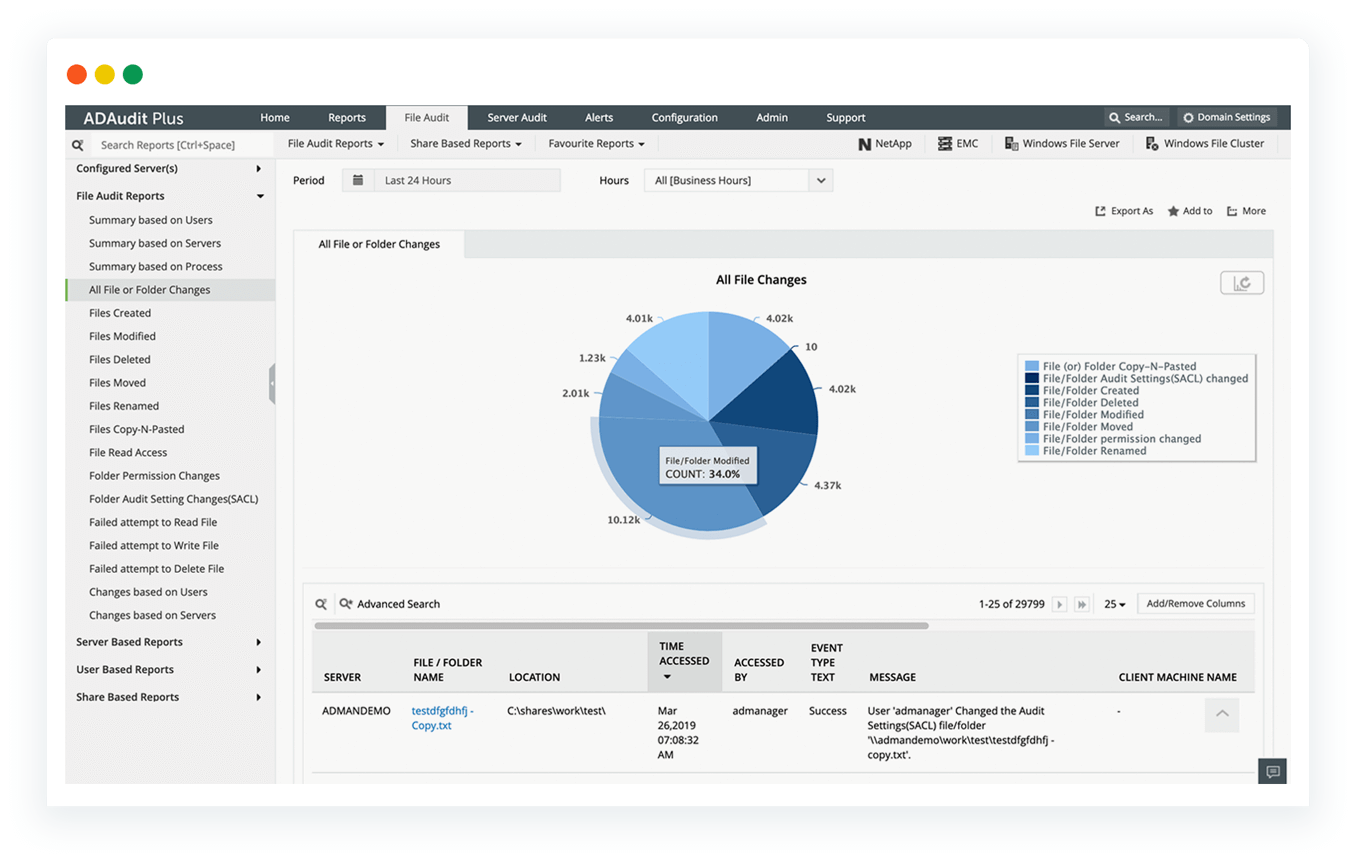This screenshot has width=1356, height=862.
Task: Open the More options icon
Action: point(1233,211)
